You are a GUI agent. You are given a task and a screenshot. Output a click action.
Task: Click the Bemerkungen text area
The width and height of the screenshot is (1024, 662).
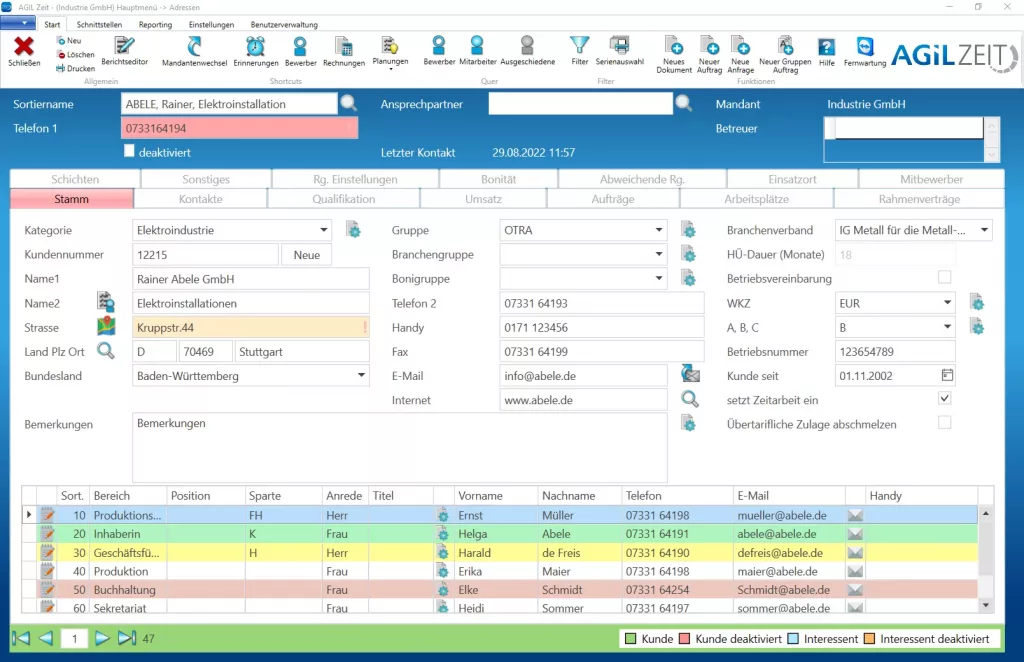(399, 448)
